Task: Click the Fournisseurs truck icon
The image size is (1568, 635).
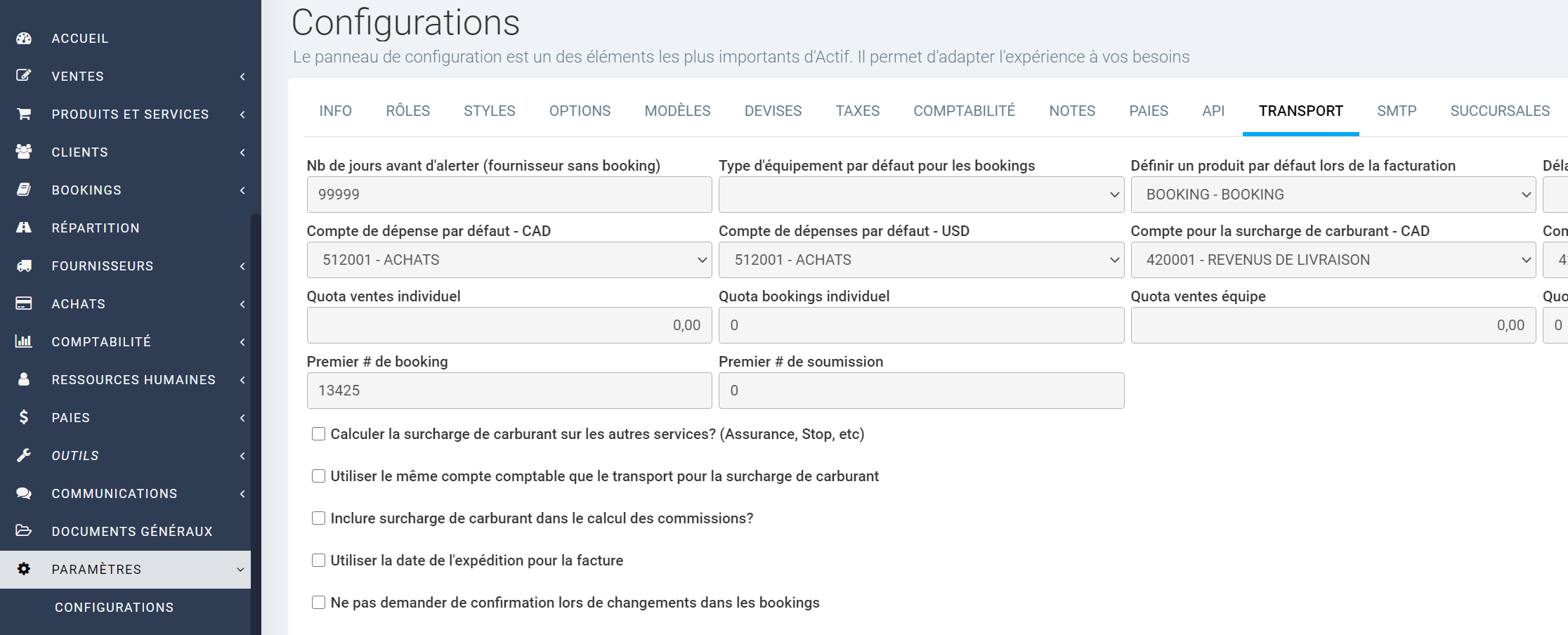Action: click(24, 266)
